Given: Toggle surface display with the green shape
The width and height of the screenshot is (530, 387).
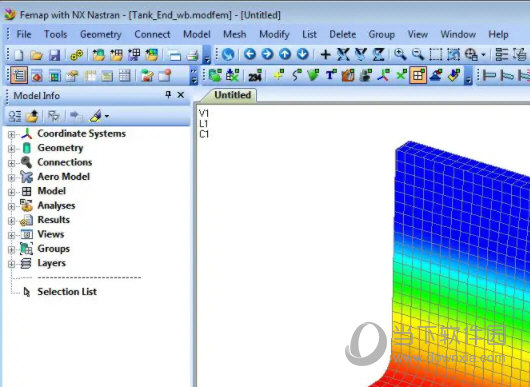Looking at the screenshot, I should click(313, 75).
